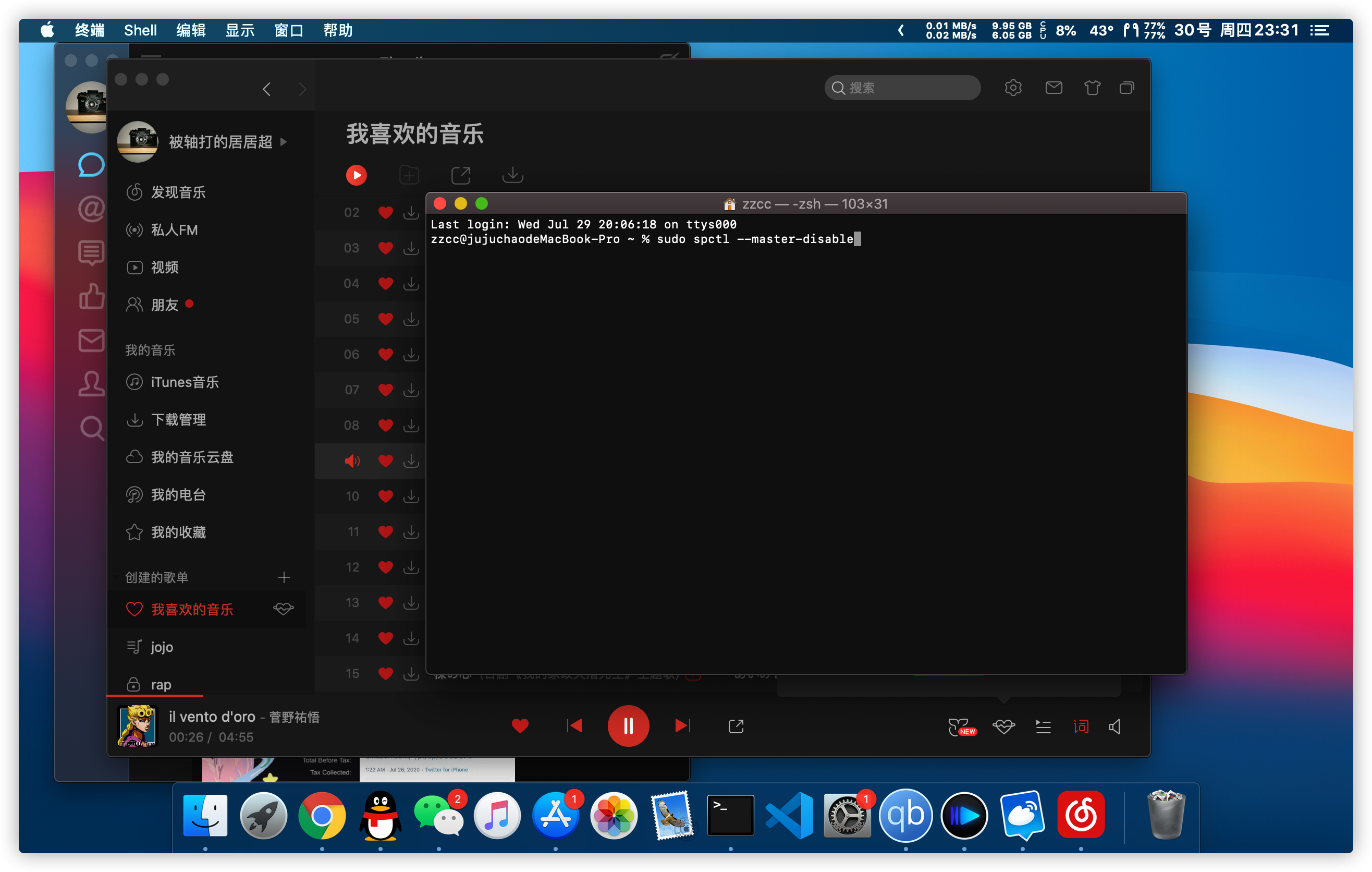
Task: Unlike song in row 11
Action: pos(385,532)
